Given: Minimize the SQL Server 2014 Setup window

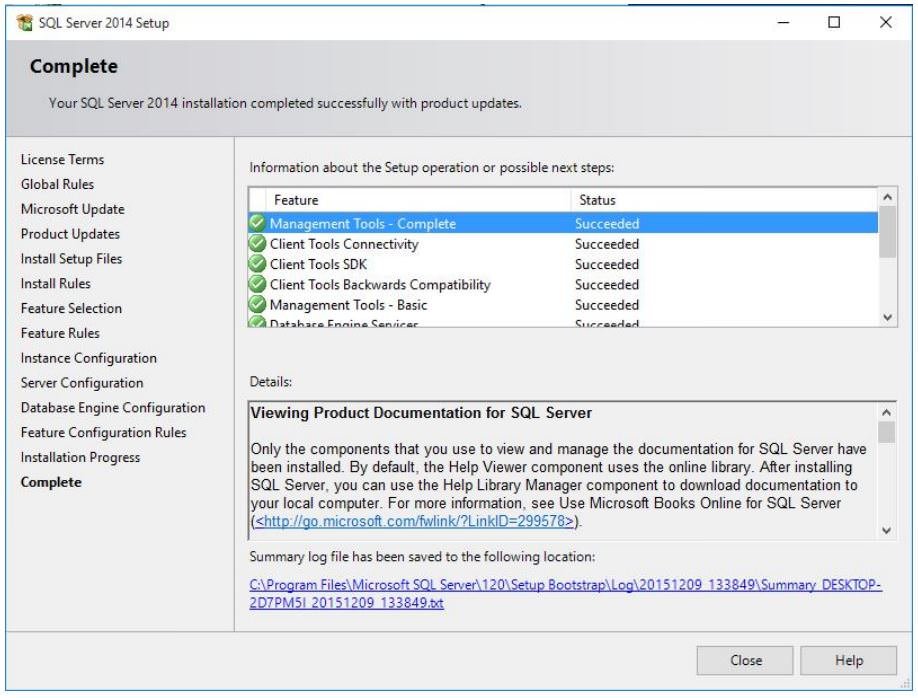Looking at the screenshot, I should pos(783,22).
